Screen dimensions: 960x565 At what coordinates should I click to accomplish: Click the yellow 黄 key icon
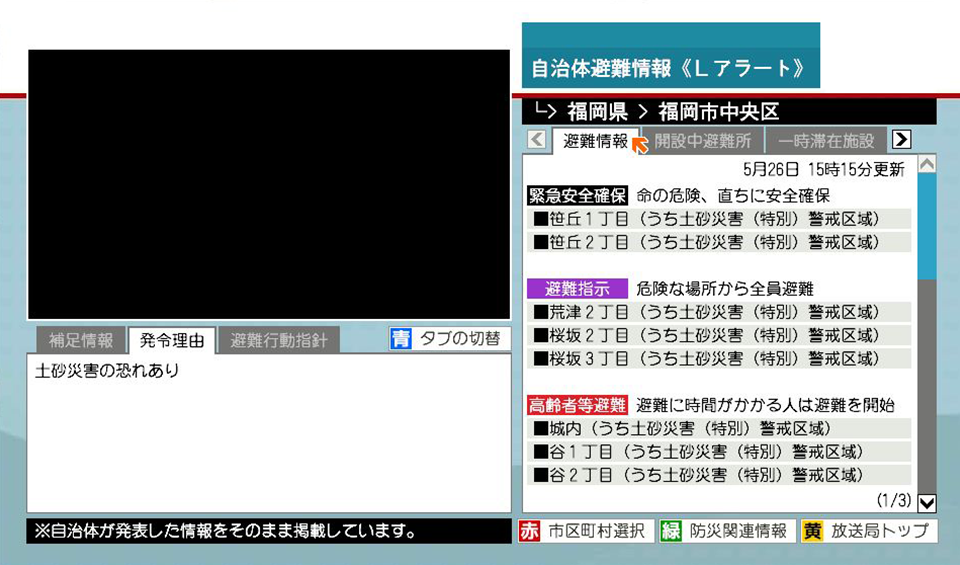[x=812, y=531]
